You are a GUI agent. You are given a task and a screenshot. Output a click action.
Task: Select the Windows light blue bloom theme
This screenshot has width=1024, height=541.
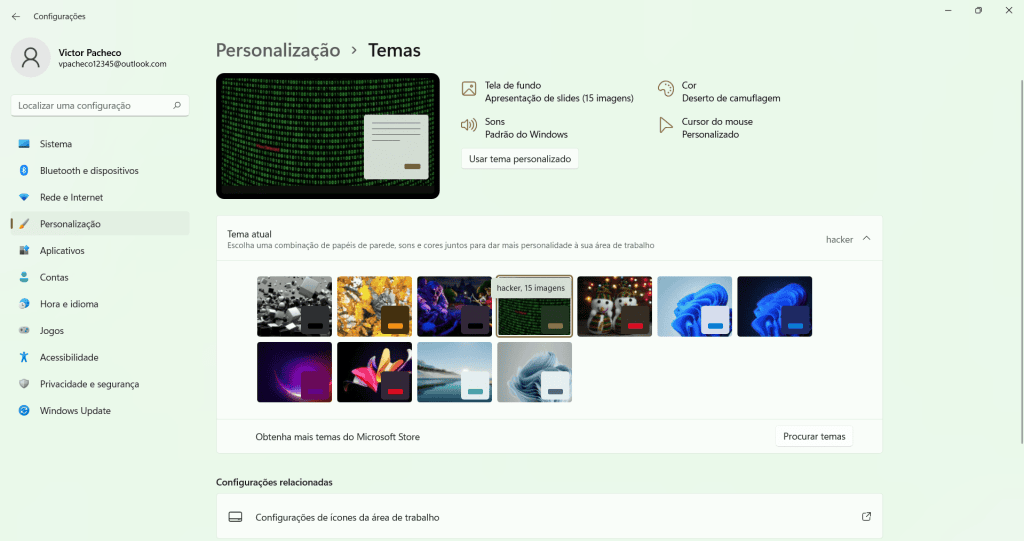tap(695, 306)
